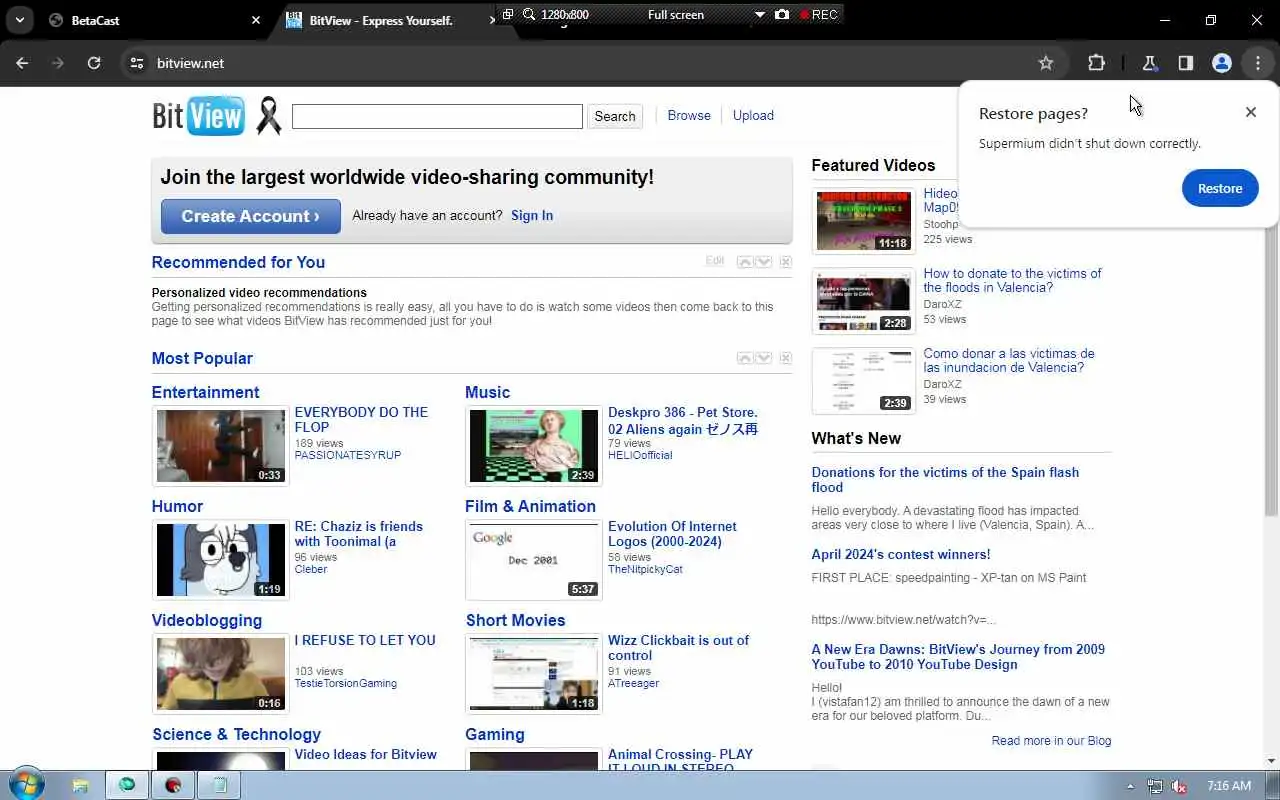1280x800 pixels.
Task: Open the Upload link
Action: 753,115
